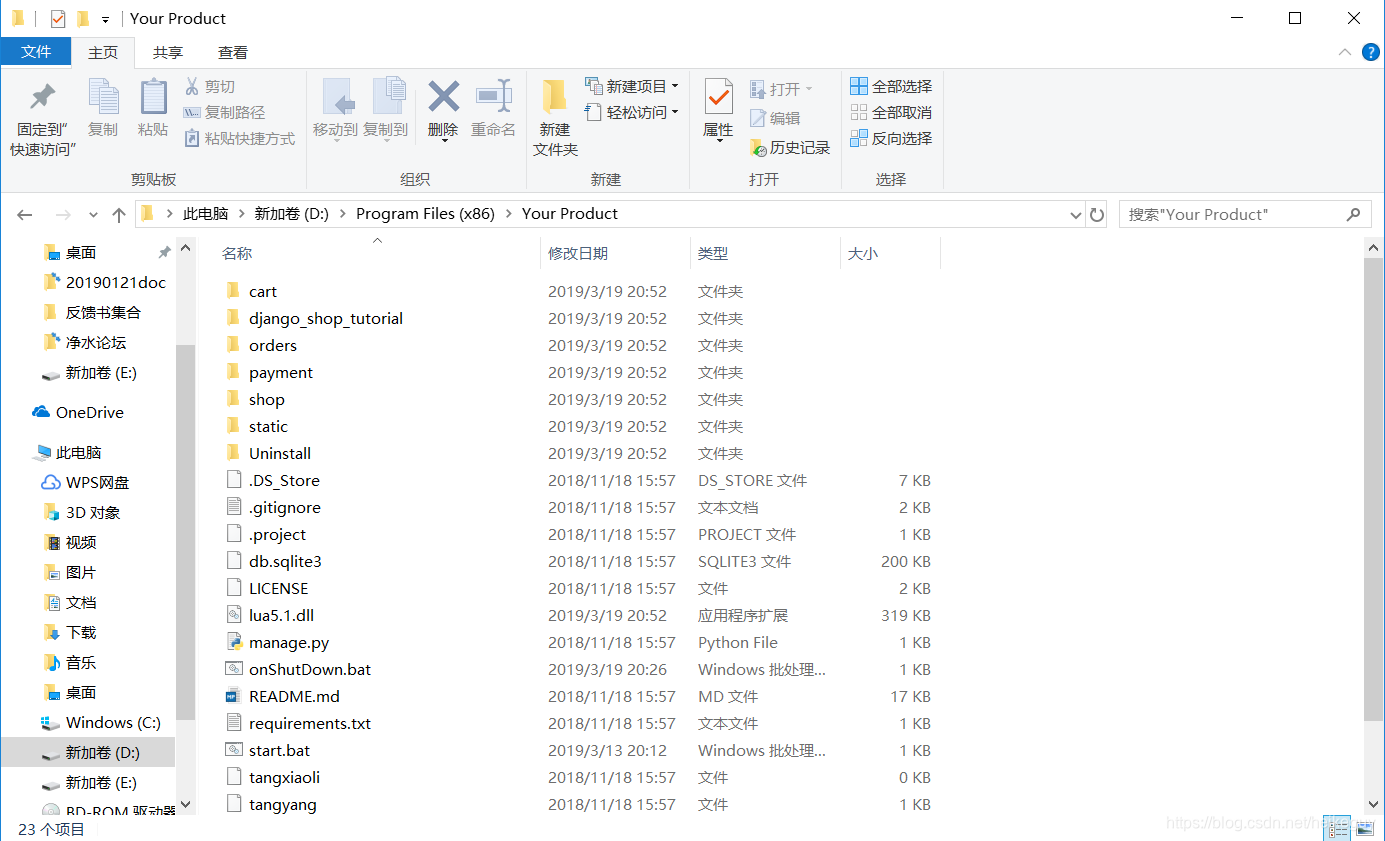This screenshot has width=1385, height=841.
Task: Go back with the left arrow
Action: [x=25, y=214]
